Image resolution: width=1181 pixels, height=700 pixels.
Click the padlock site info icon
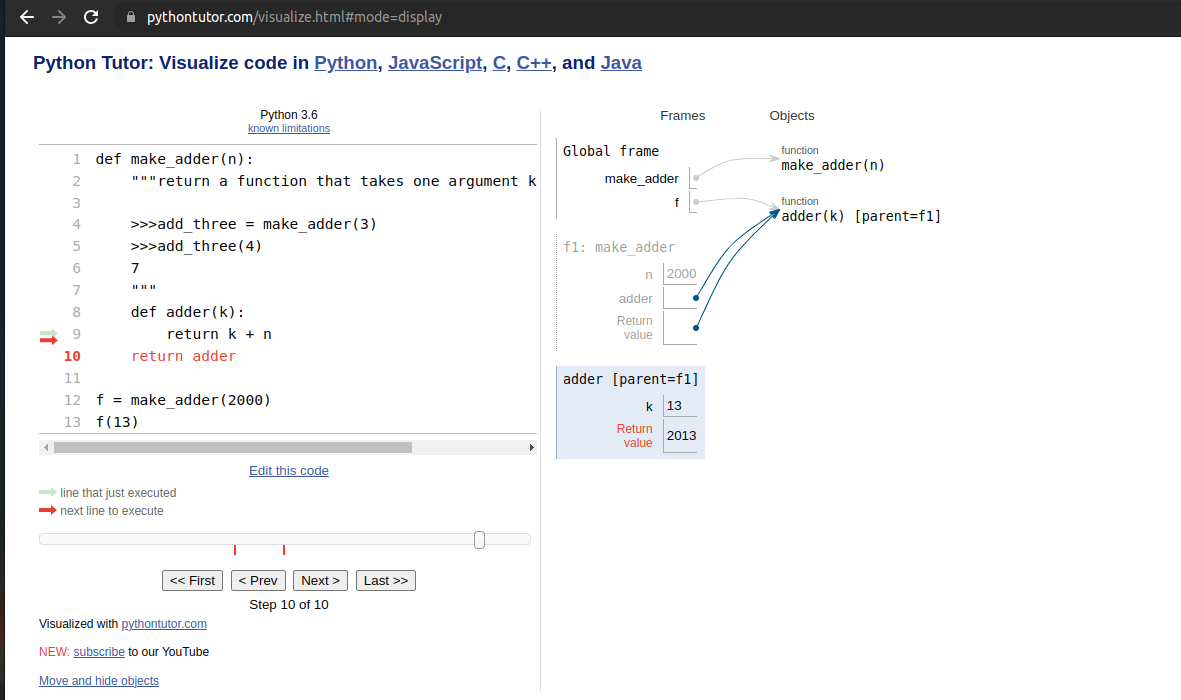pos(130,17)
